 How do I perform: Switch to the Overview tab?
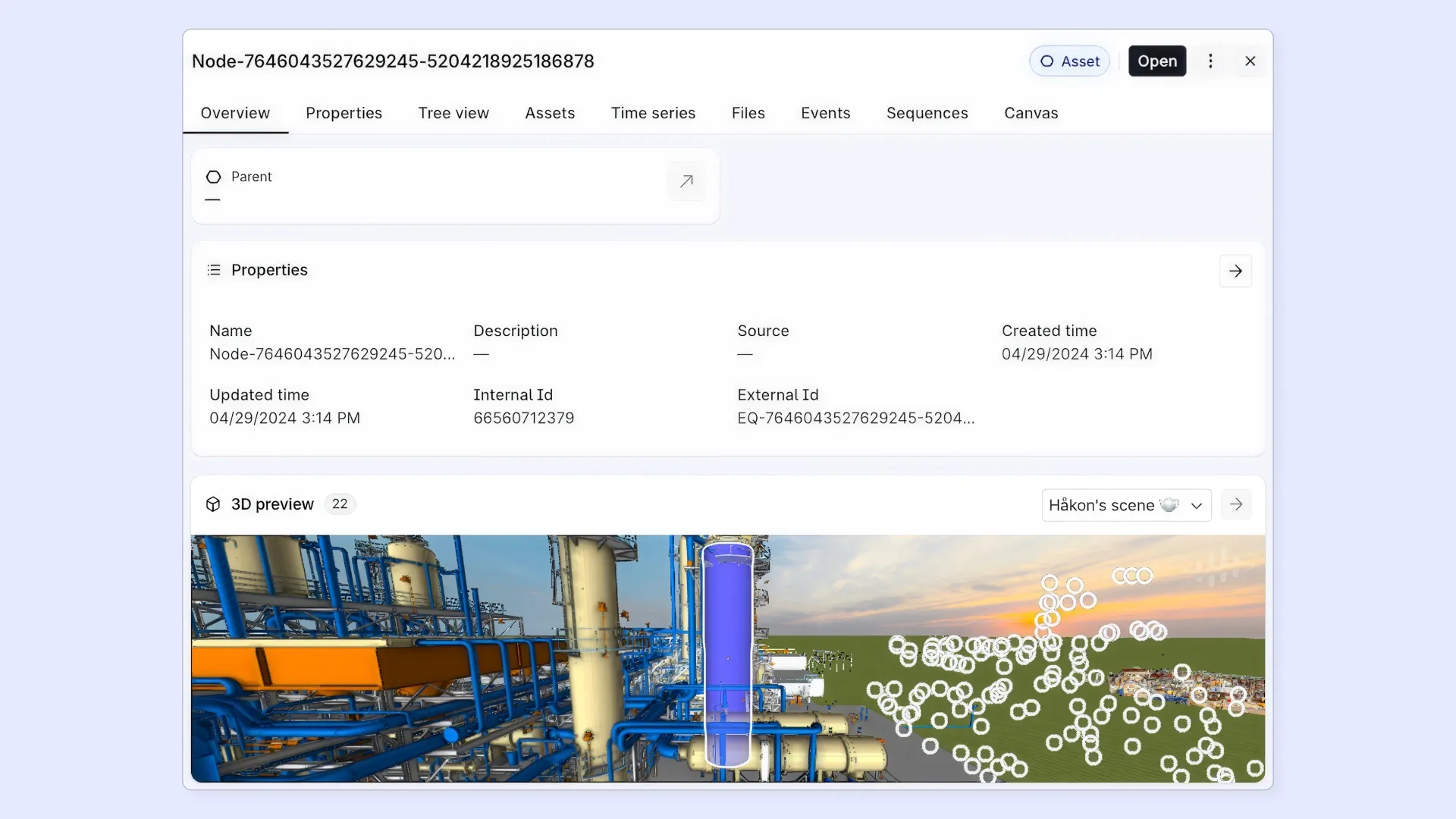pyautogui.click(x=235, y=113)
